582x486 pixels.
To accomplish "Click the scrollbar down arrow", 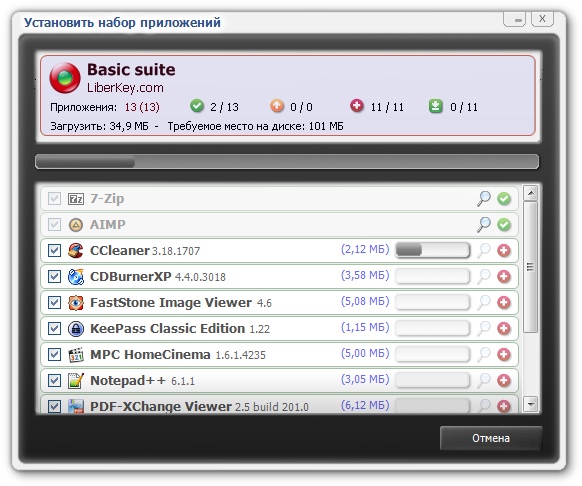I will (531, 404).
